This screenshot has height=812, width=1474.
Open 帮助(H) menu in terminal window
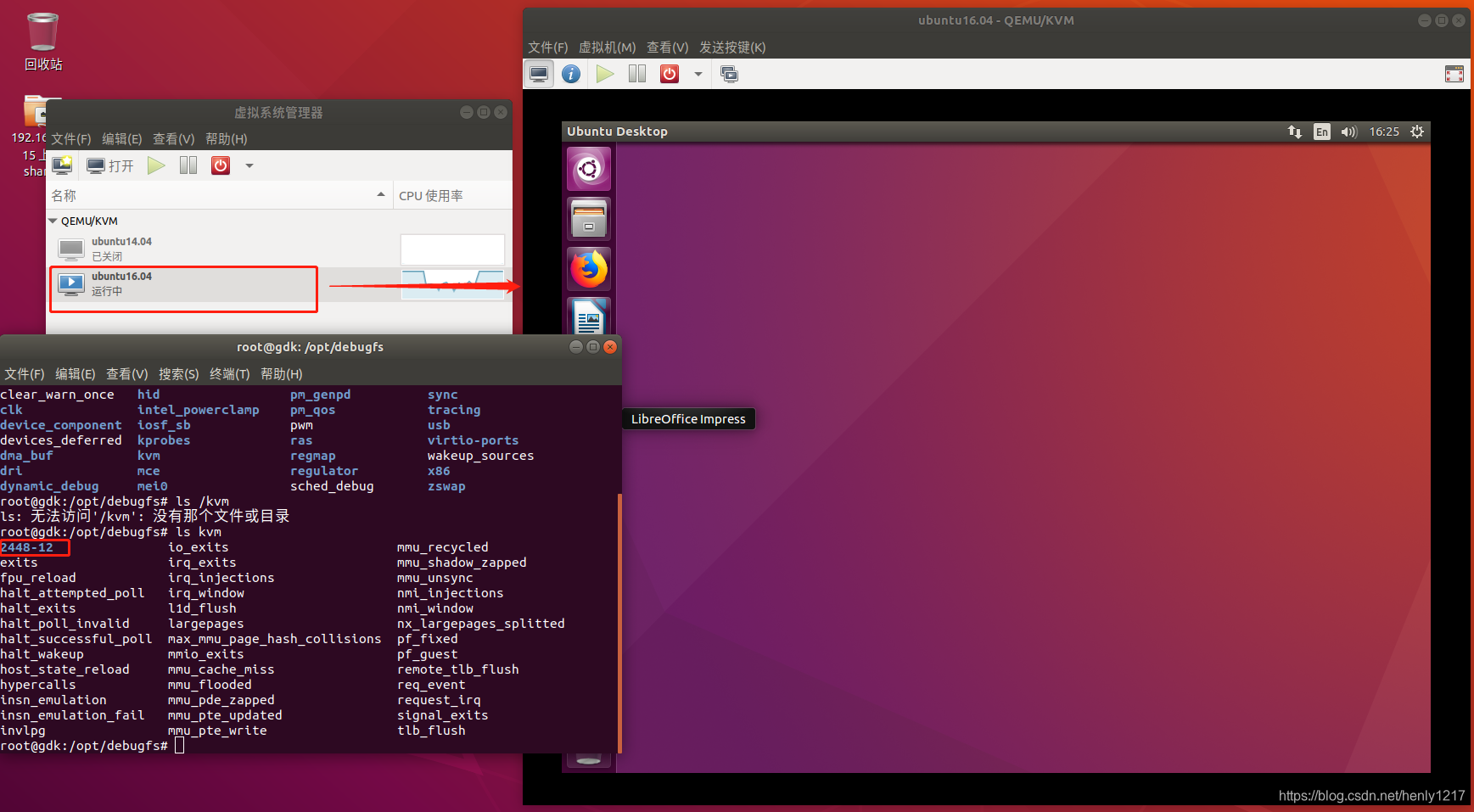(282, 373)
